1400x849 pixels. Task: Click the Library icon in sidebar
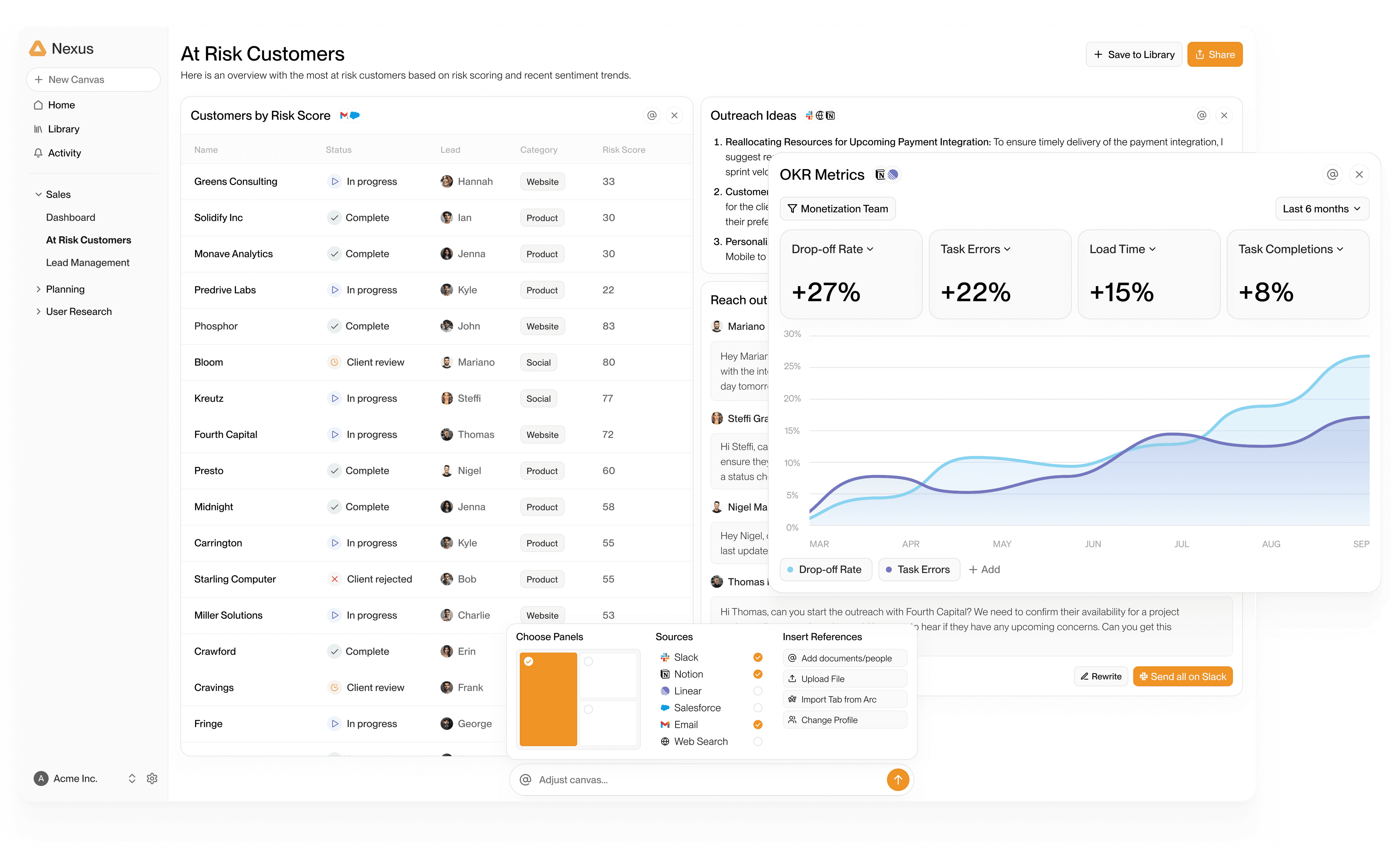tap(38, 129)
